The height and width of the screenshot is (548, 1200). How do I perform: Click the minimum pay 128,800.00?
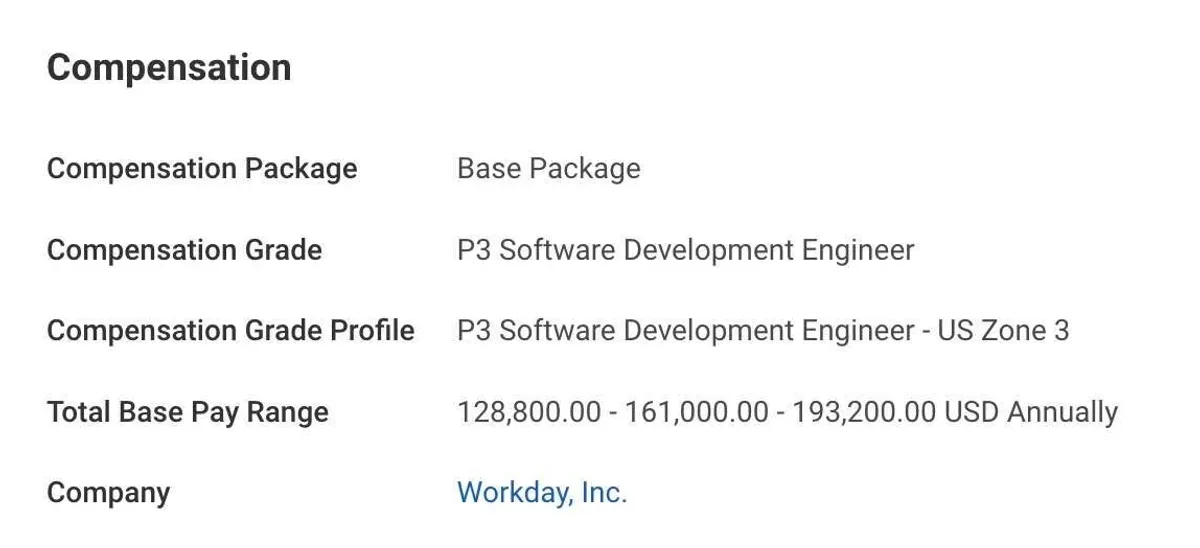pos(529,412)
